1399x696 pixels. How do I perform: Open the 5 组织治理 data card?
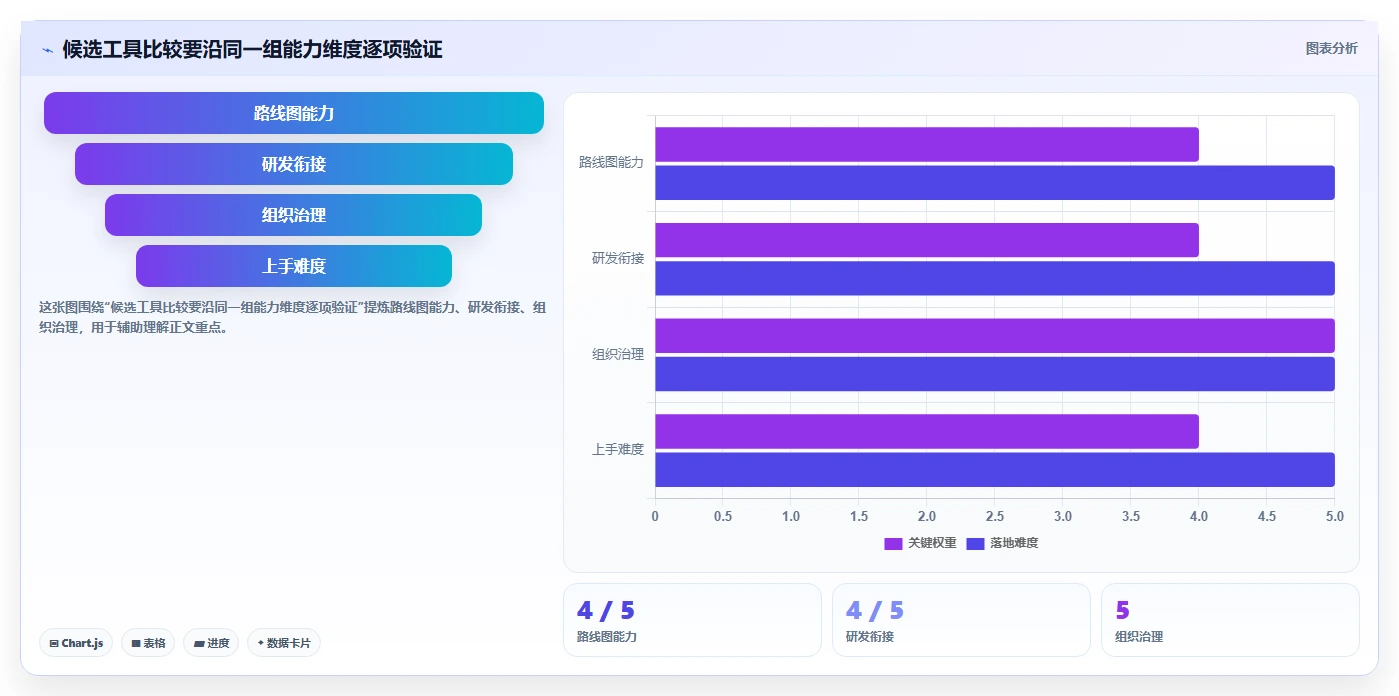[x=1230, y=620]
